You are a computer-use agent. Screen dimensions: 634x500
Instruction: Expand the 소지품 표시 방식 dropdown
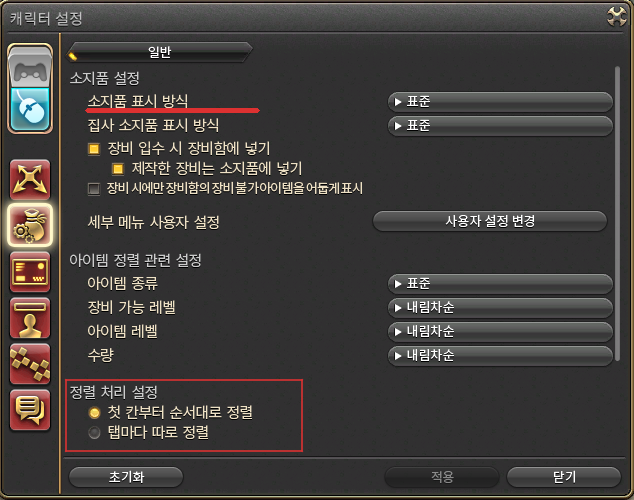tap(500, 102)
